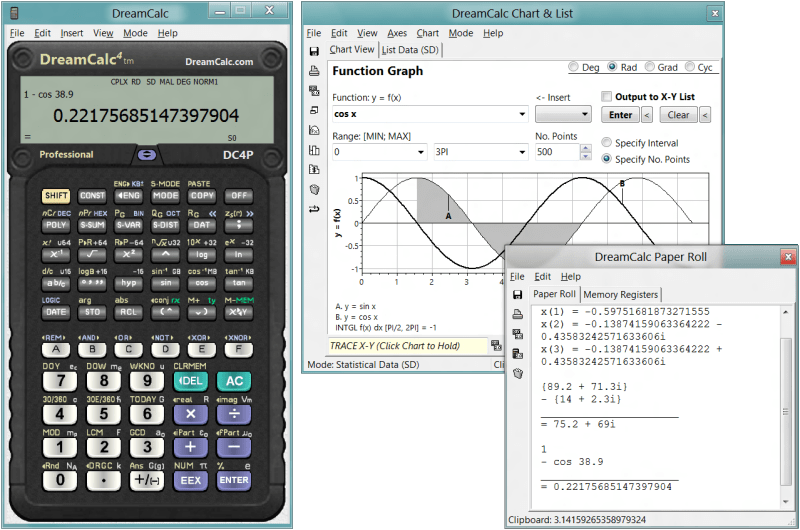800x530 pixels.
Task: Click the DEL key on the calculator
Action: pyautogui.click(x=191, y=381)
